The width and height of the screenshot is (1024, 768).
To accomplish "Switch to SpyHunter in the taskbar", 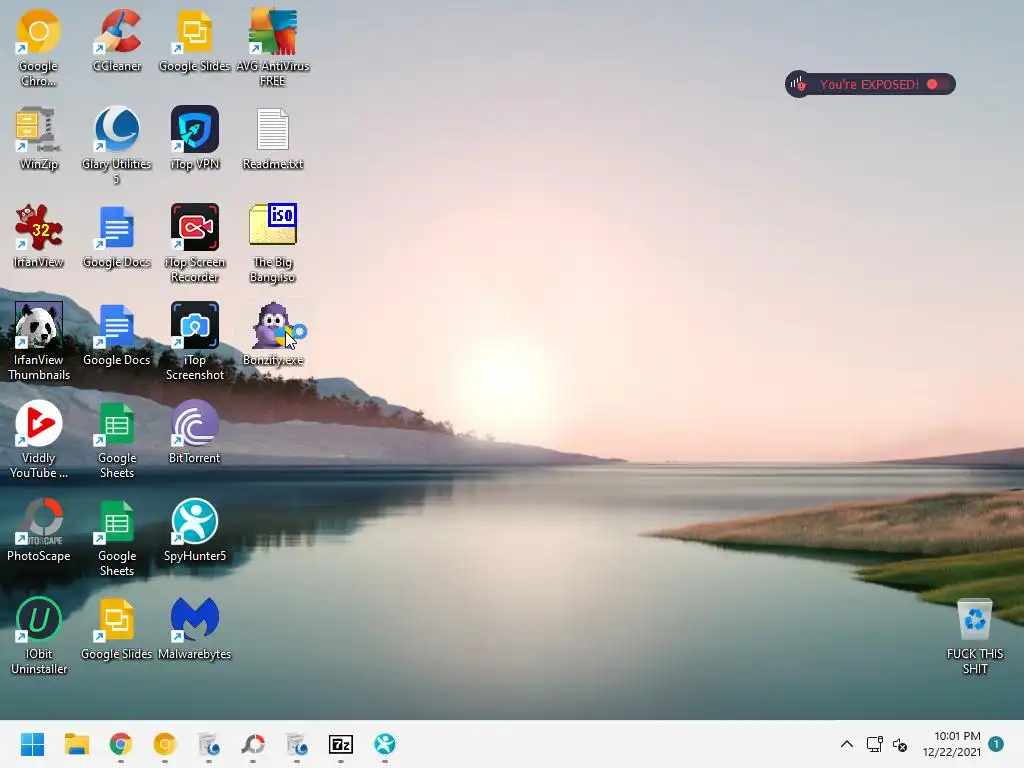I will click(x=385, y=744).
